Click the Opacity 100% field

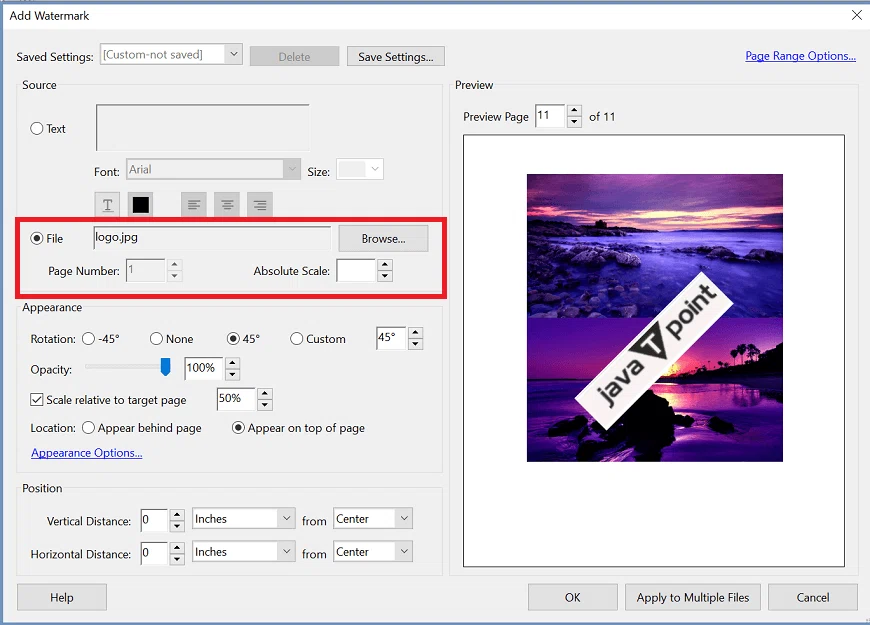[204, 368]
